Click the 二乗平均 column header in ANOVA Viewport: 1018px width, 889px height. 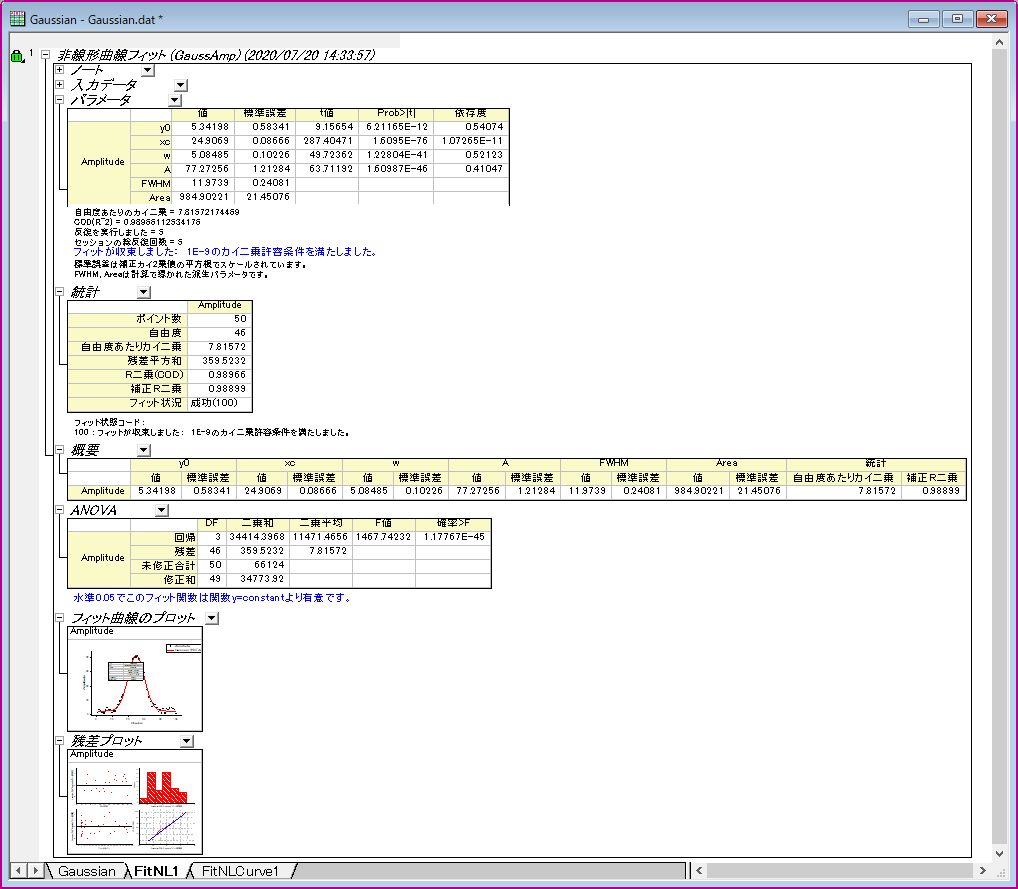(320, 523)
